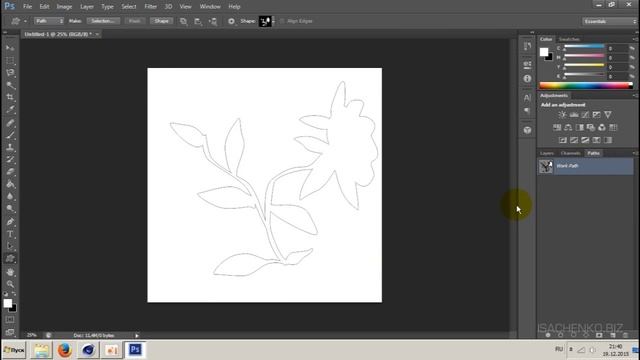Select the Rectangular Marquee tool
The image size is (640, 360).
point(10,61)
